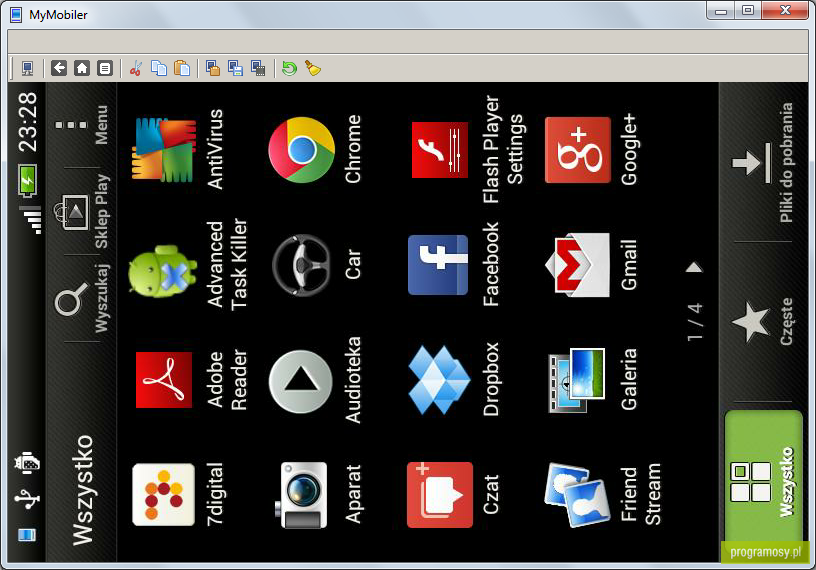
Task: Click the record video toolbar icon
Action: tap(259, 68)
